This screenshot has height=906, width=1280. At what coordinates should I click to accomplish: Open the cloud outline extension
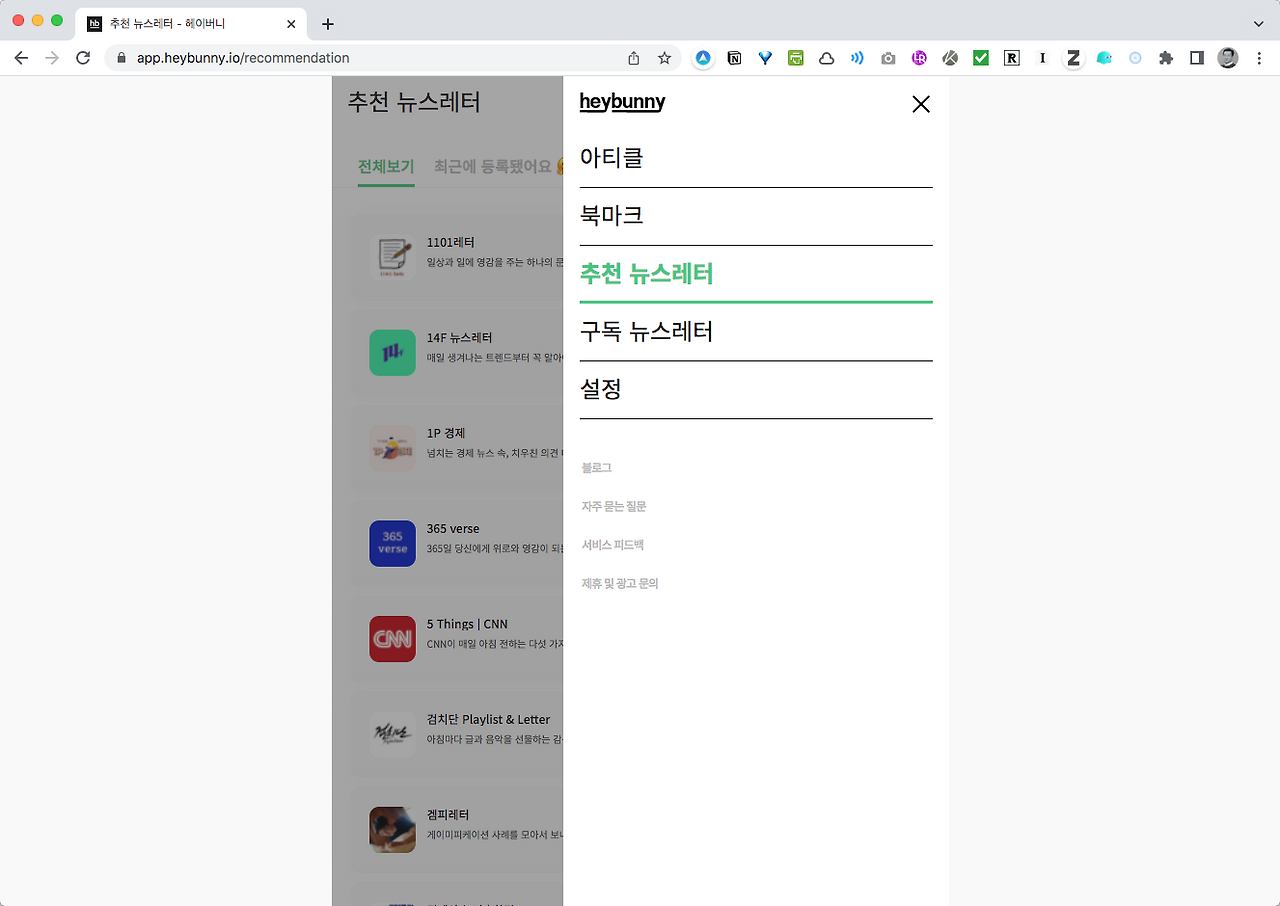click(827, 58)
